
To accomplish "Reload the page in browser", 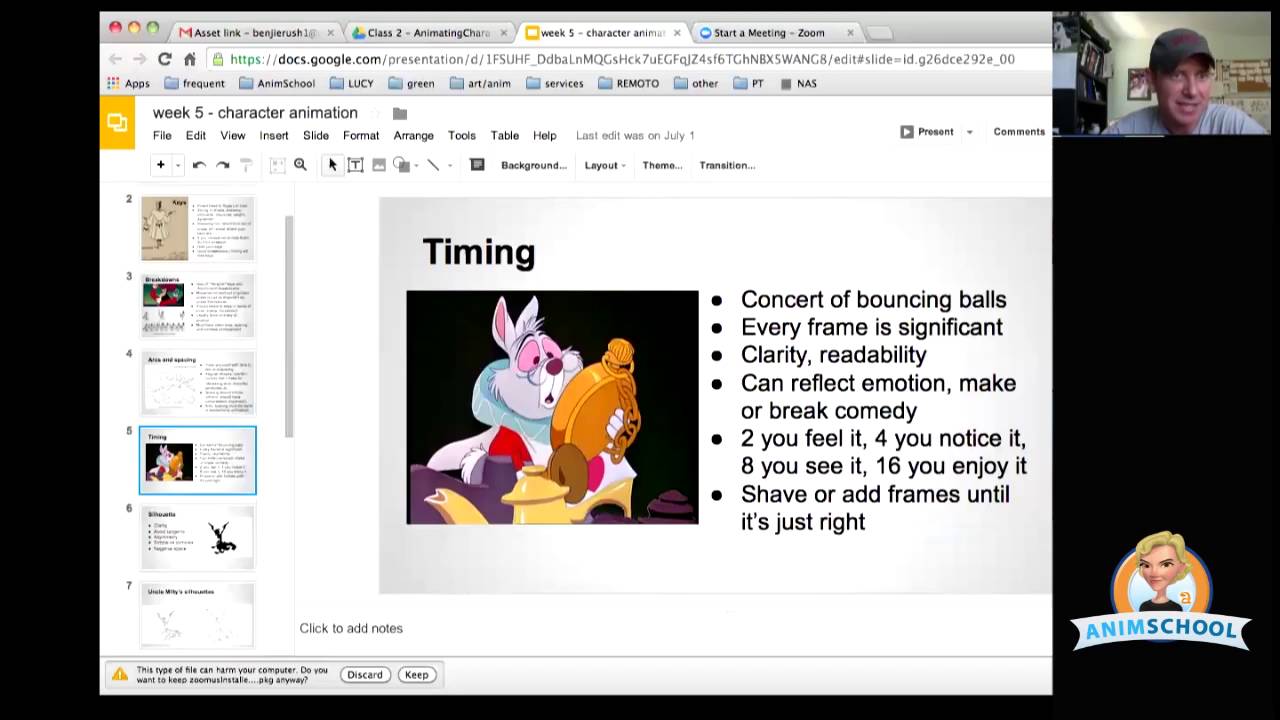I will click(165, 59).
